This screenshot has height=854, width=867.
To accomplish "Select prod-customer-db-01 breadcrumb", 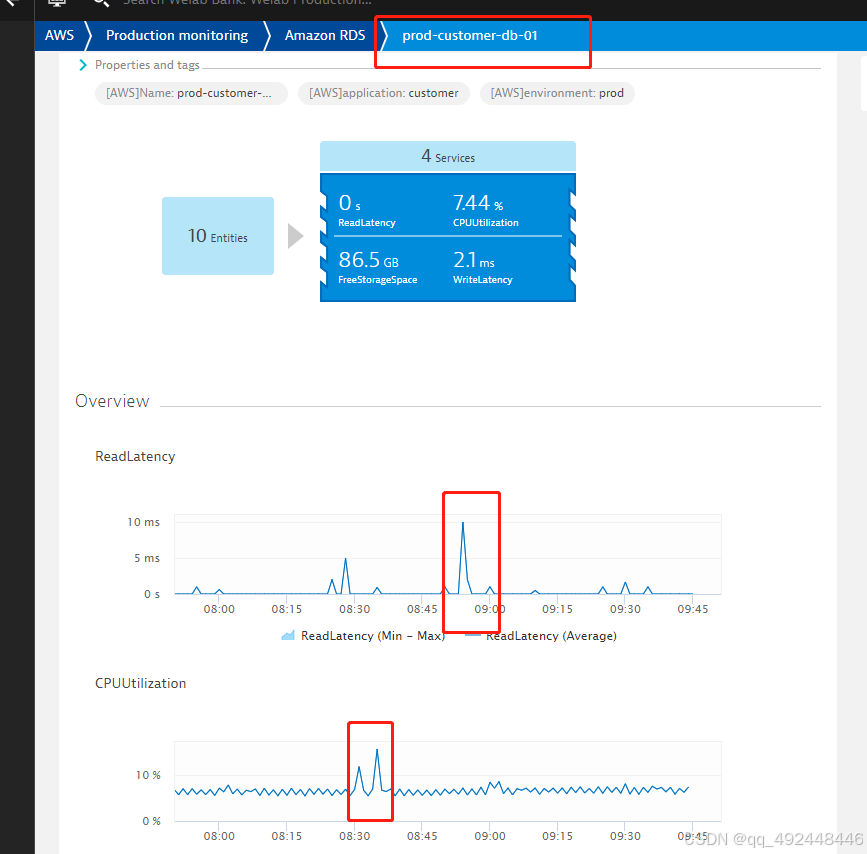I will coord(469,35).
